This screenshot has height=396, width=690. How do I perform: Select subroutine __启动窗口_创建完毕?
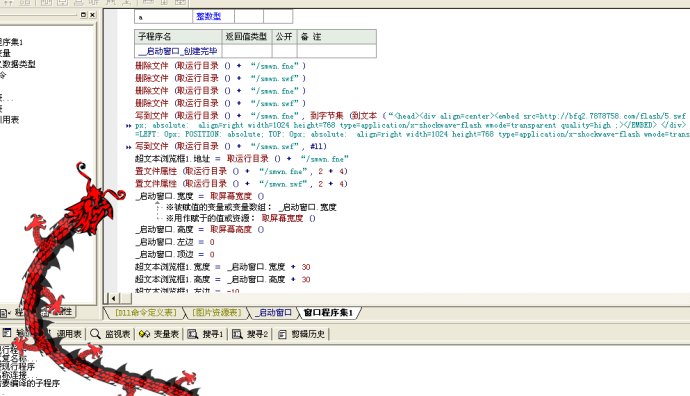click(x=178, y=51)
